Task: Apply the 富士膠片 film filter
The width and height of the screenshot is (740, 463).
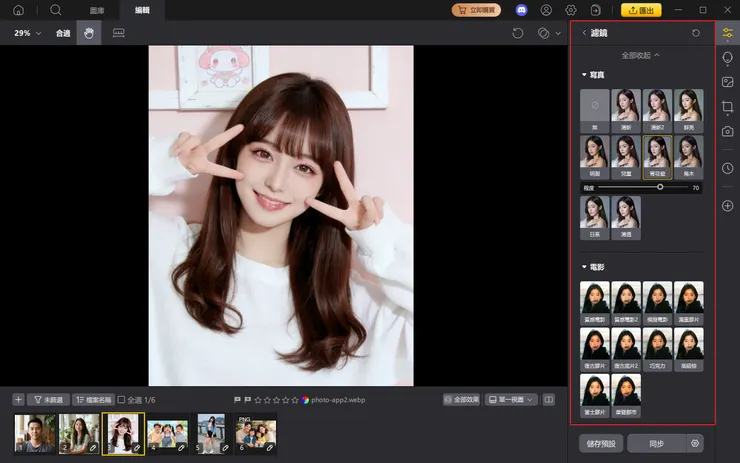Action: coord(595,396)
